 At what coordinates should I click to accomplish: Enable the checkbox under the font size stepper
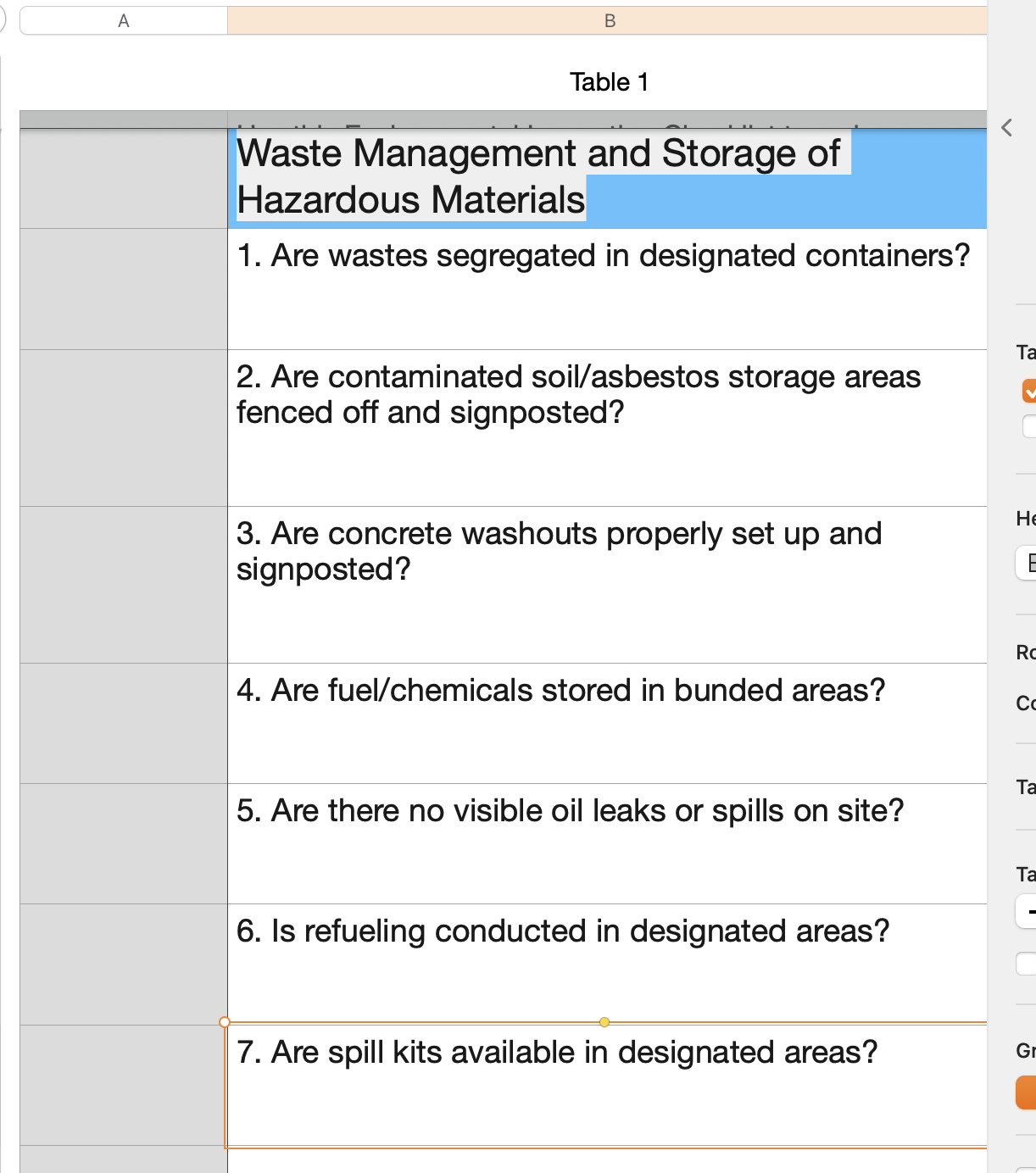(x=1027, y=964)
